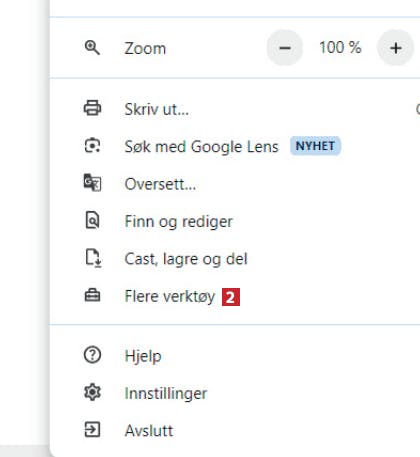Select Søk med Google Lens
420x457 pixels.
point(235,146)
